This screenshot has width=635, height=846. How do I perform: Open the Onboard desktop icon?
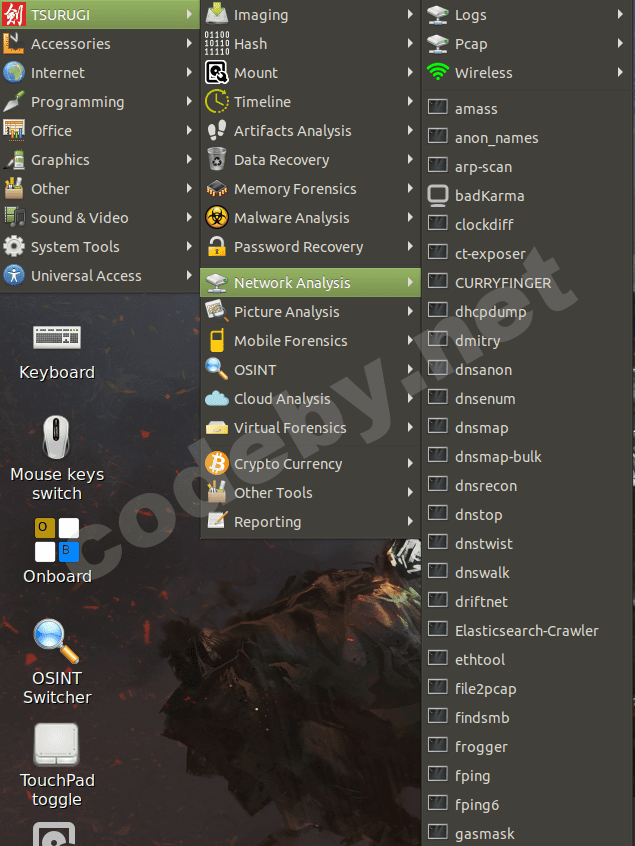[x=57, y=551]
